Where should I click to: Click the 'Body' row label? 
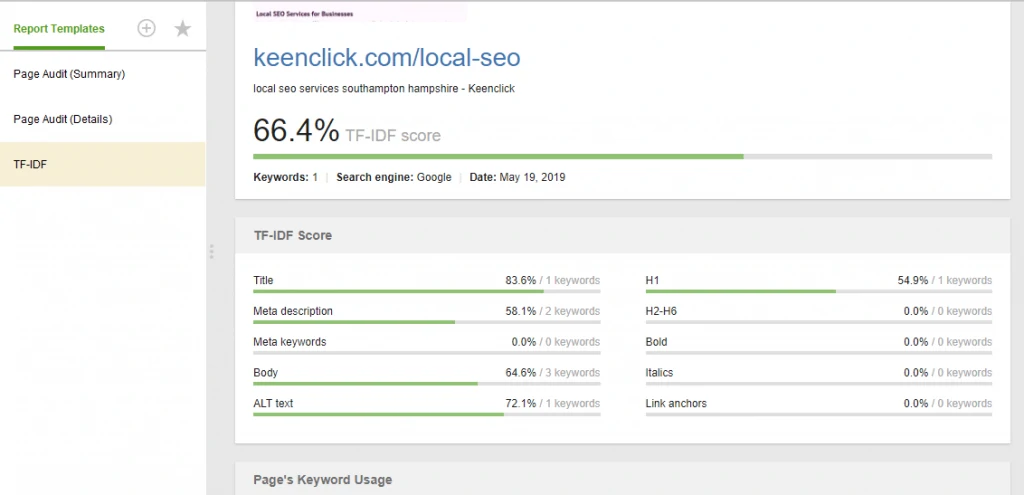coord(265,372)
